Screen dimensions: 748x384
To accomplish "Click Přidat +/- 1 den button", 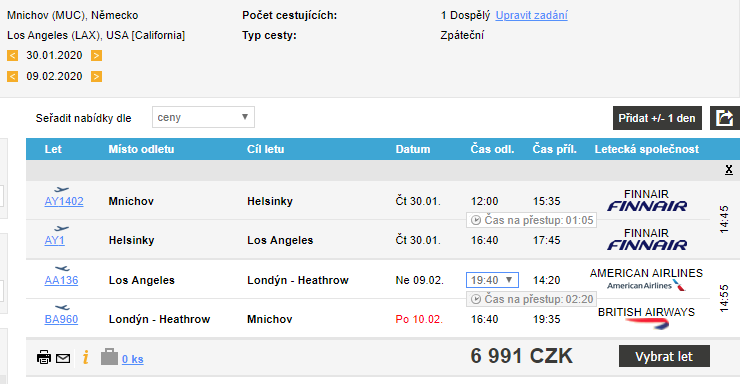I will tap(657, 118).
